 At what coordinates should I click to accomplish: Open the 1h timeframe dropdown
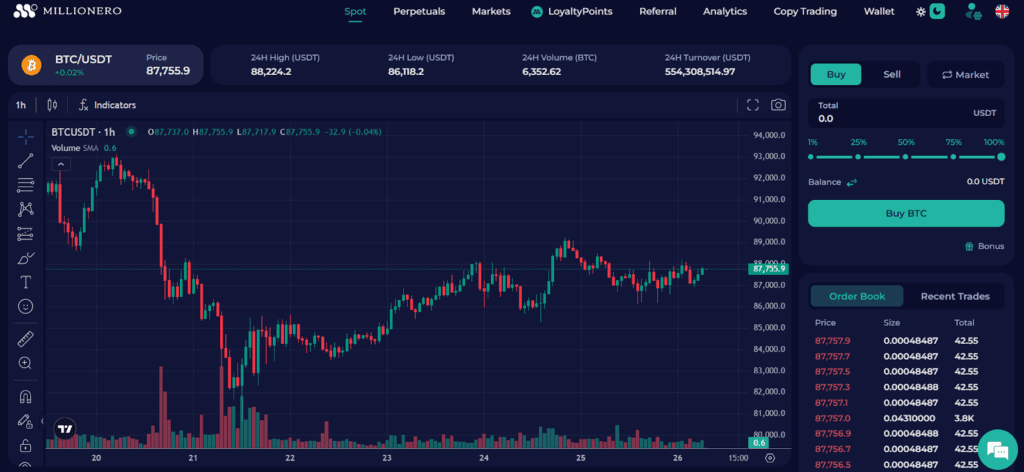point(21,105)
